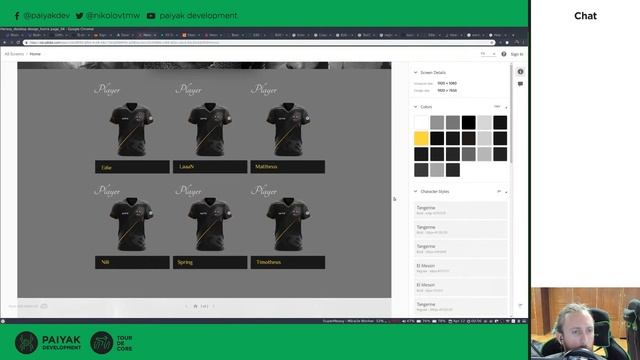Click All Screens breadcrumb

pyautogui.click(x=14, y=54)
